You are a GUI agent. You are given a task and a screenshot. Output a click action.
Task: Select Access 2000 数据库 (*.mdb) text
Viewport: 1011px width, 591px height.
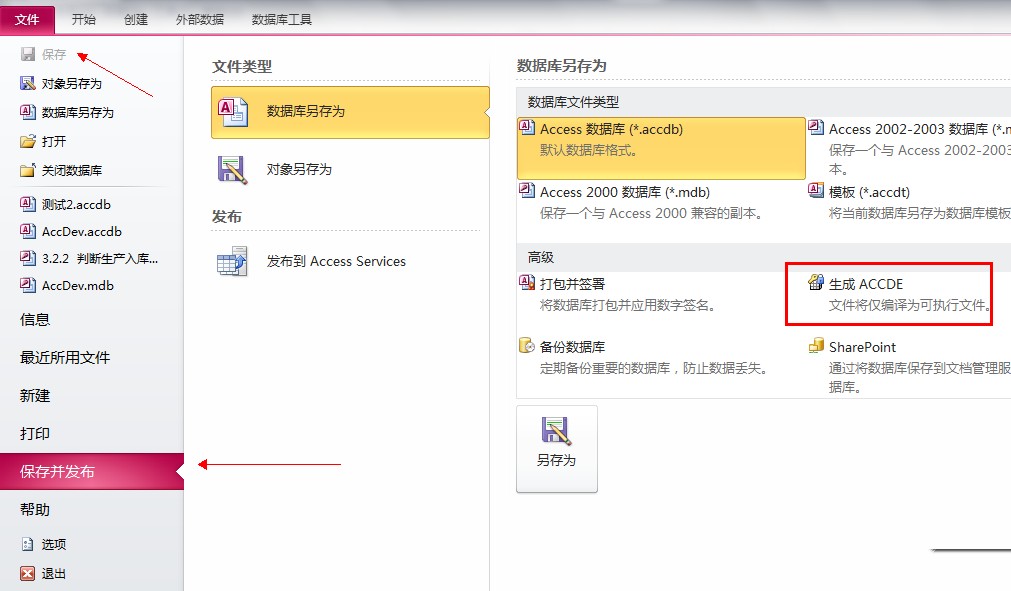point(625,193)
